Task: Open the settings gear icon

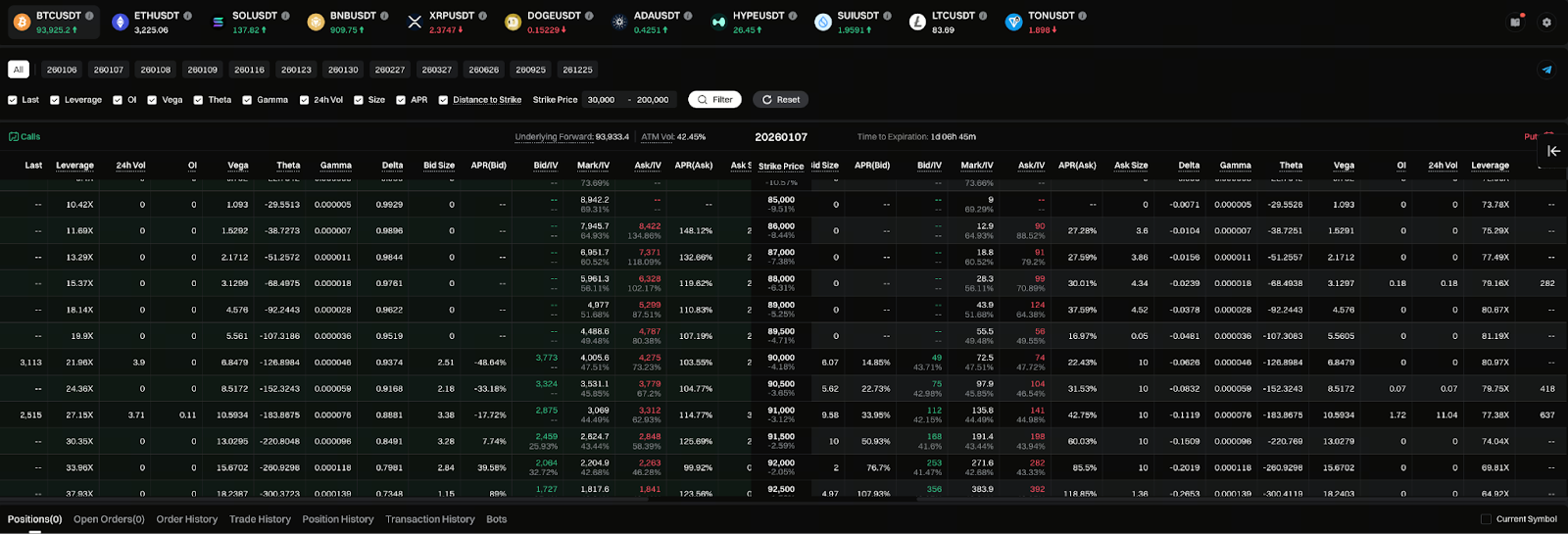Action: [x=1546, y=22]
